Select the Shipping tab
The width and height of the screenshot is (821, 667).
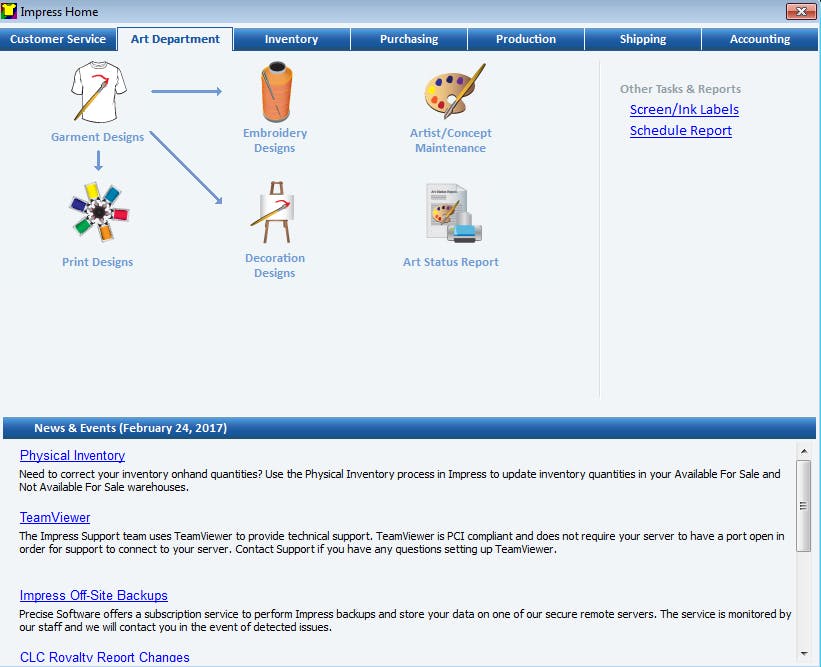[643, 39]
